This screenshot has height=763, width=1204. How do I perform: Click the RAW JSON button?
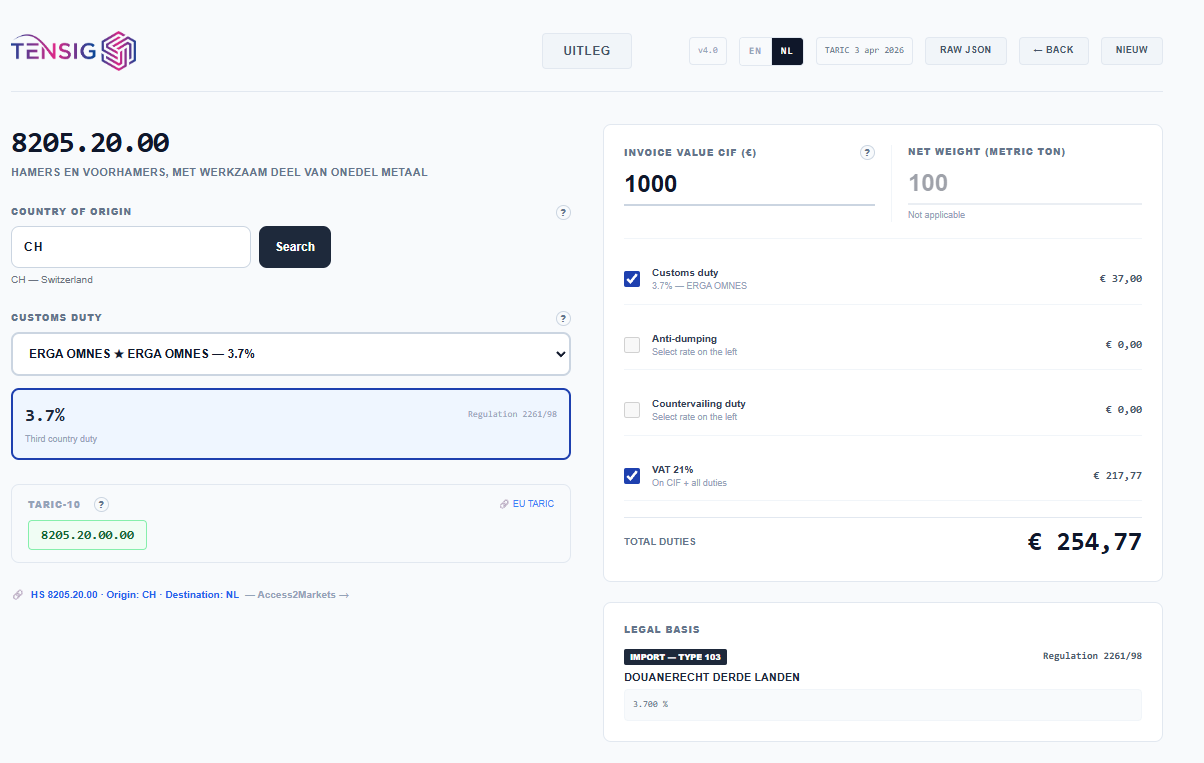(x=965, y=51)
